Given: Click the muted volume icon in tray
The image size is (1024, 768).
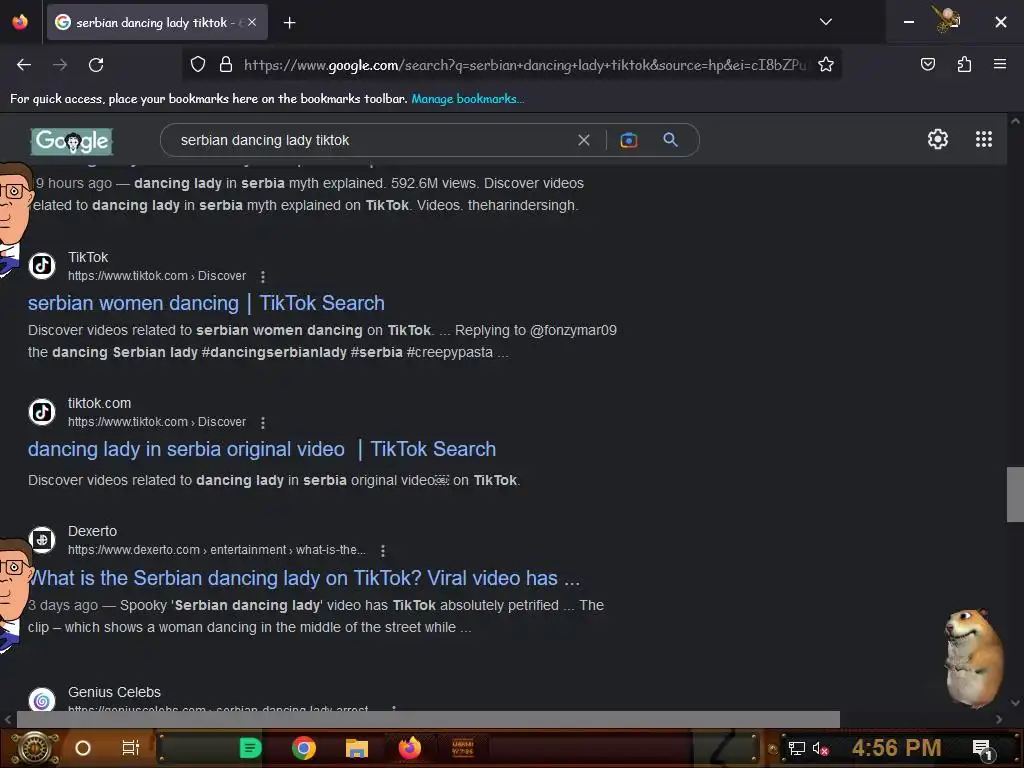Looking at the screenshot, I should pos(821,748).
